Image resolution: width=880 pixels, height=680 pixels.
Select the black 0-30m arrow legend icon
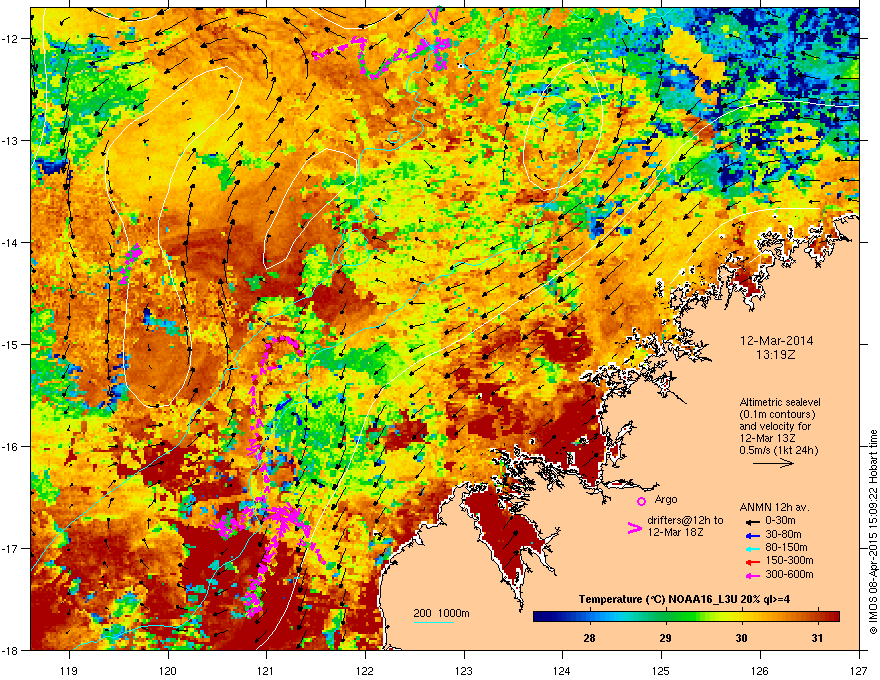(x=752, y=521)
